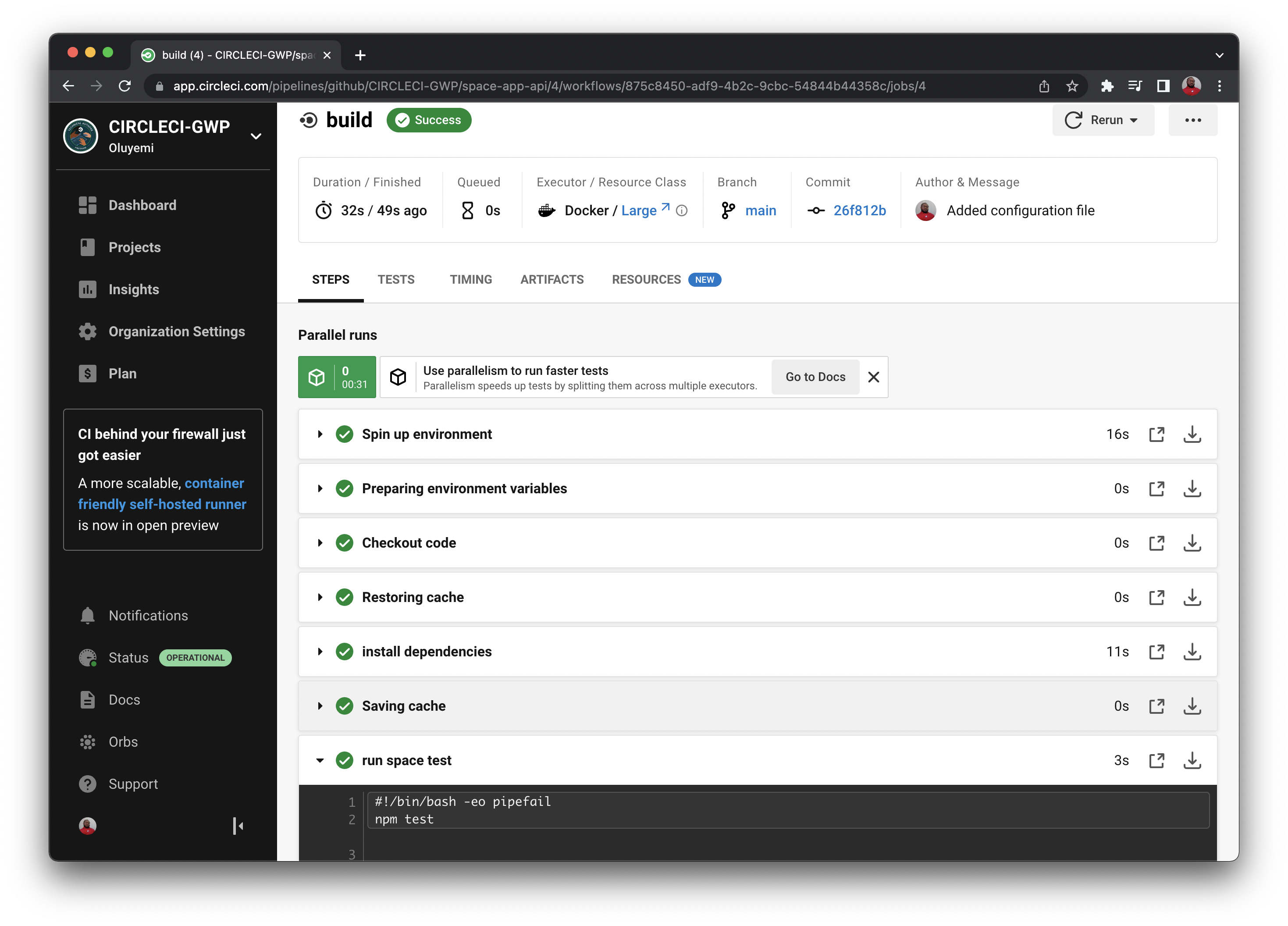Expand the Checkout code step
1288x926 pixels.
pos(320,543)
